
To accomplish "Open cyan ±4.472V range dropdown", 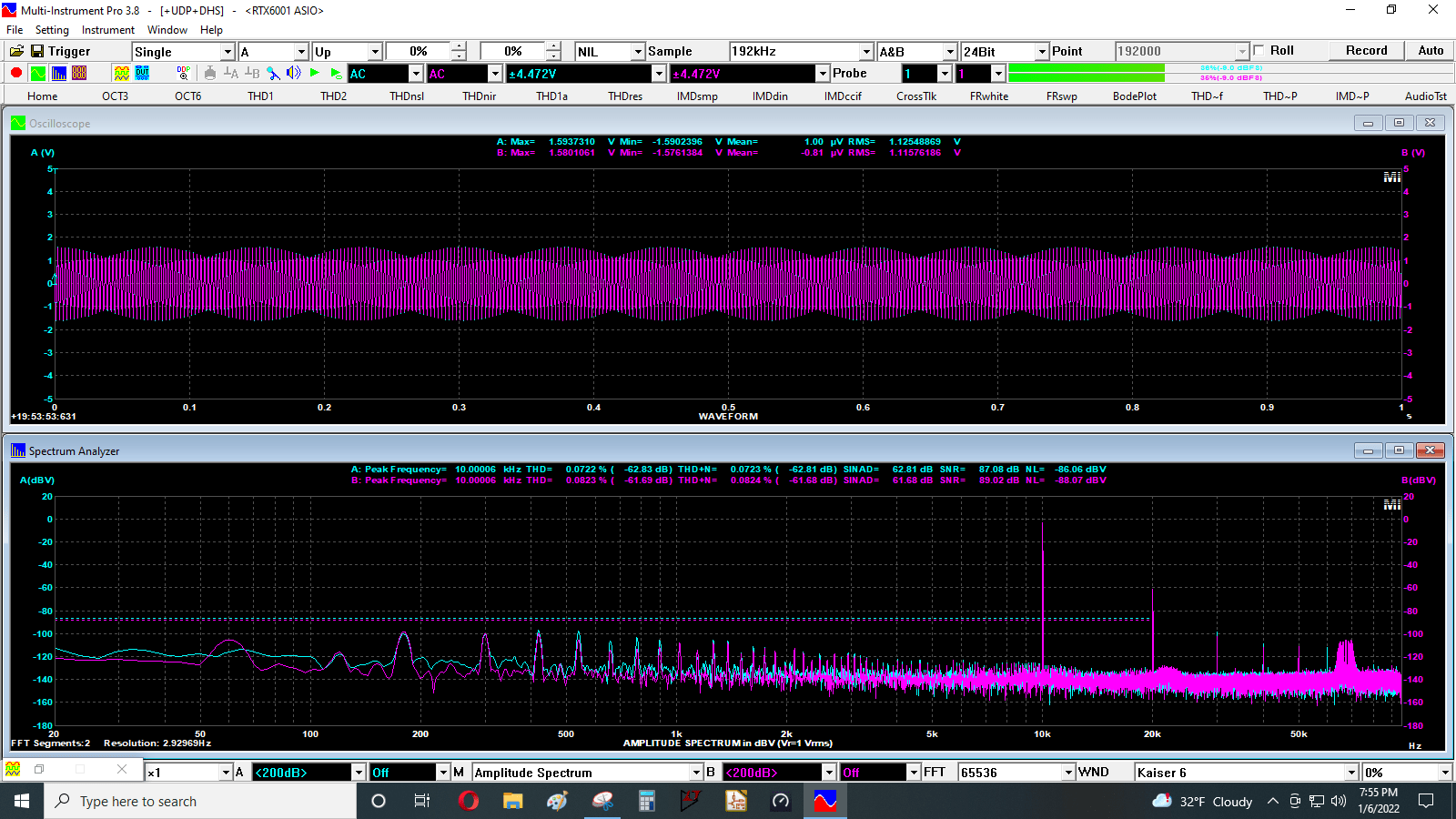I will click(x=659, y=74).
